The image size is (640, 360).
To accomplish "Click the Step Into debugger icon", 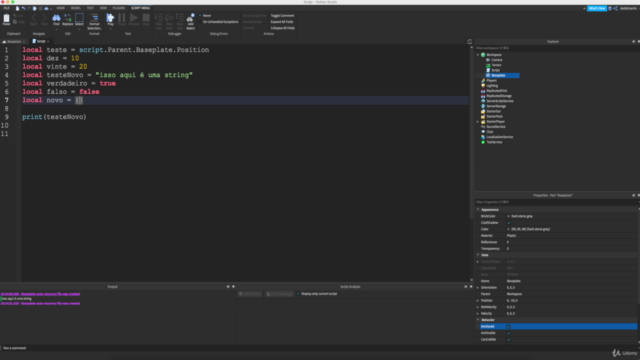I will click(159, 21).
